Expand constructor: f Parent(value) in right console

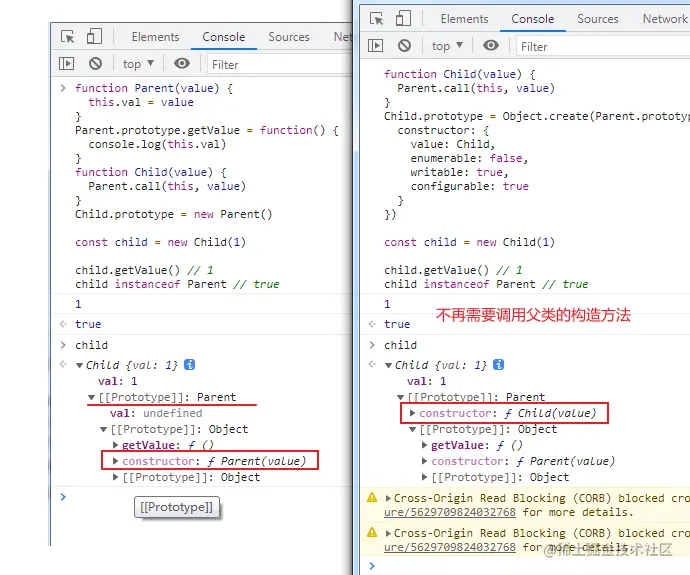click(424, 461)
